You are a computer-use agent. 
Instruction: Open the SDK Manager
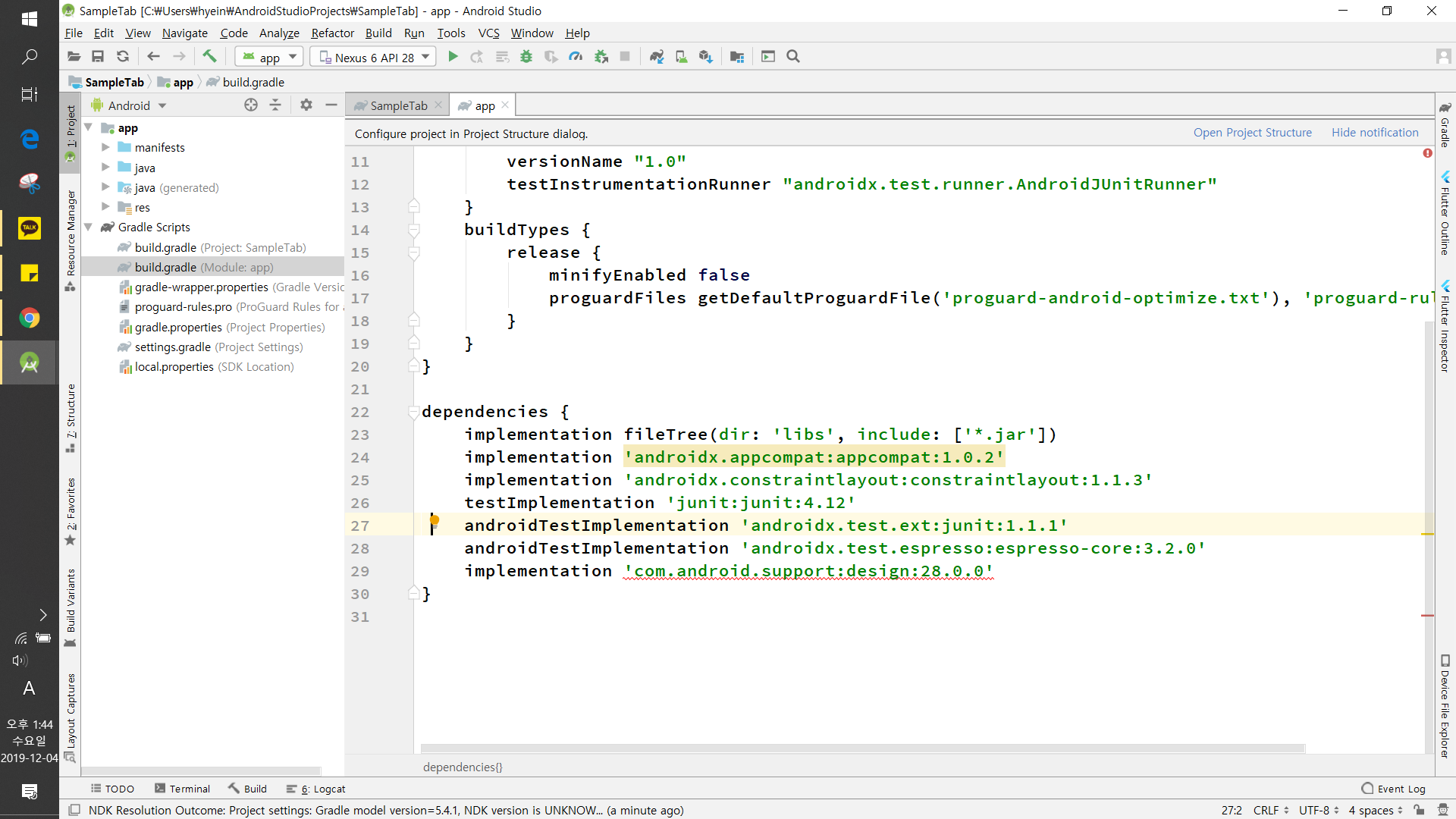[706, 57]
